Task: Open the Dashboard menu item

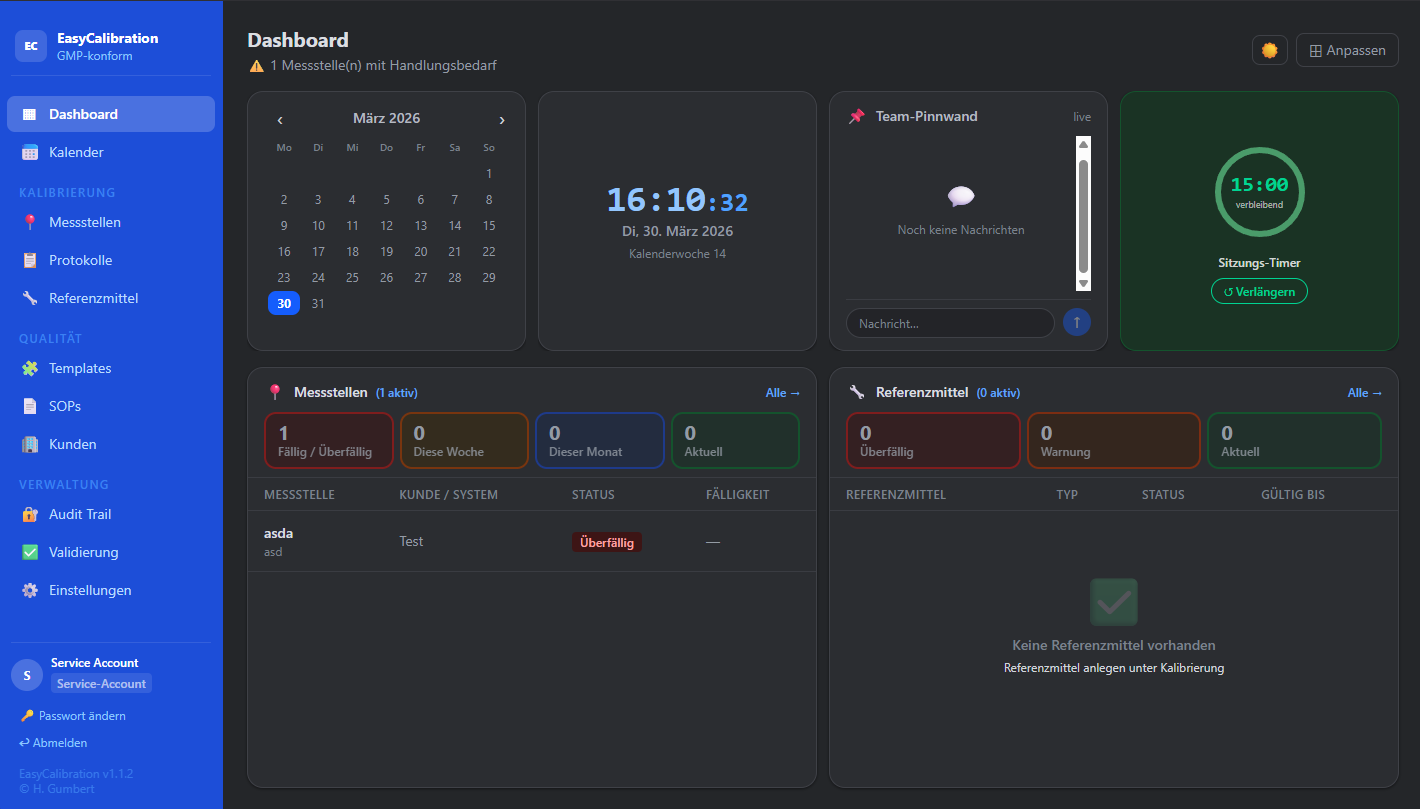Action: [111, 114]
